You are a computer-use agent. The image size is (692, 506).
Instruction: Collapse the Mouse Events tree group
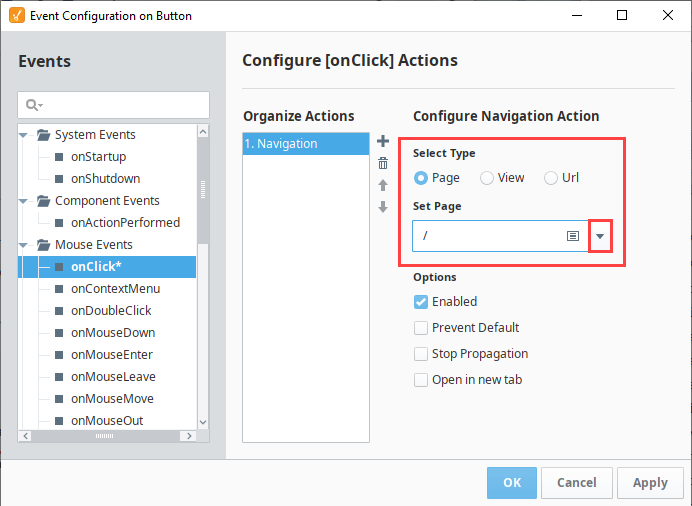[24, 245]
